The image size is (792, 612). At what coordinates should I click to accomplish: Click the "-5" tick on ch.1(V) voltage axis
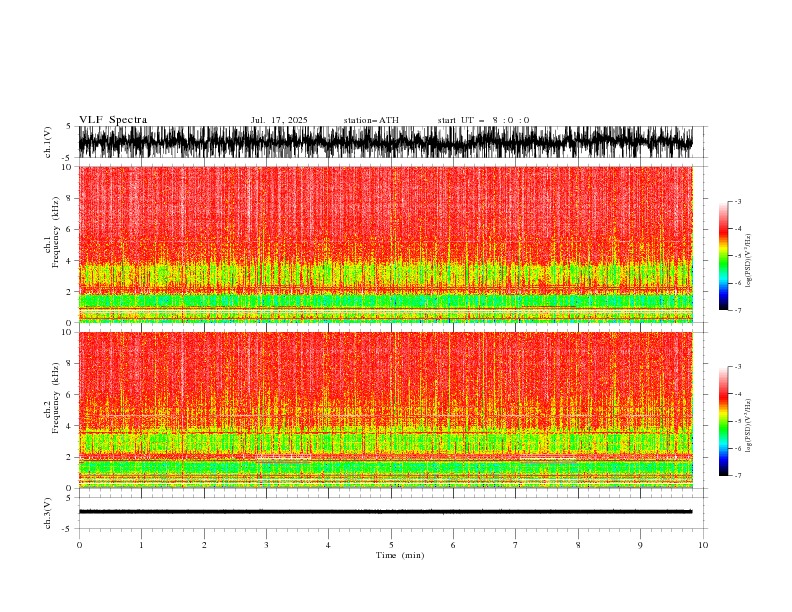[x=67, y=158]
